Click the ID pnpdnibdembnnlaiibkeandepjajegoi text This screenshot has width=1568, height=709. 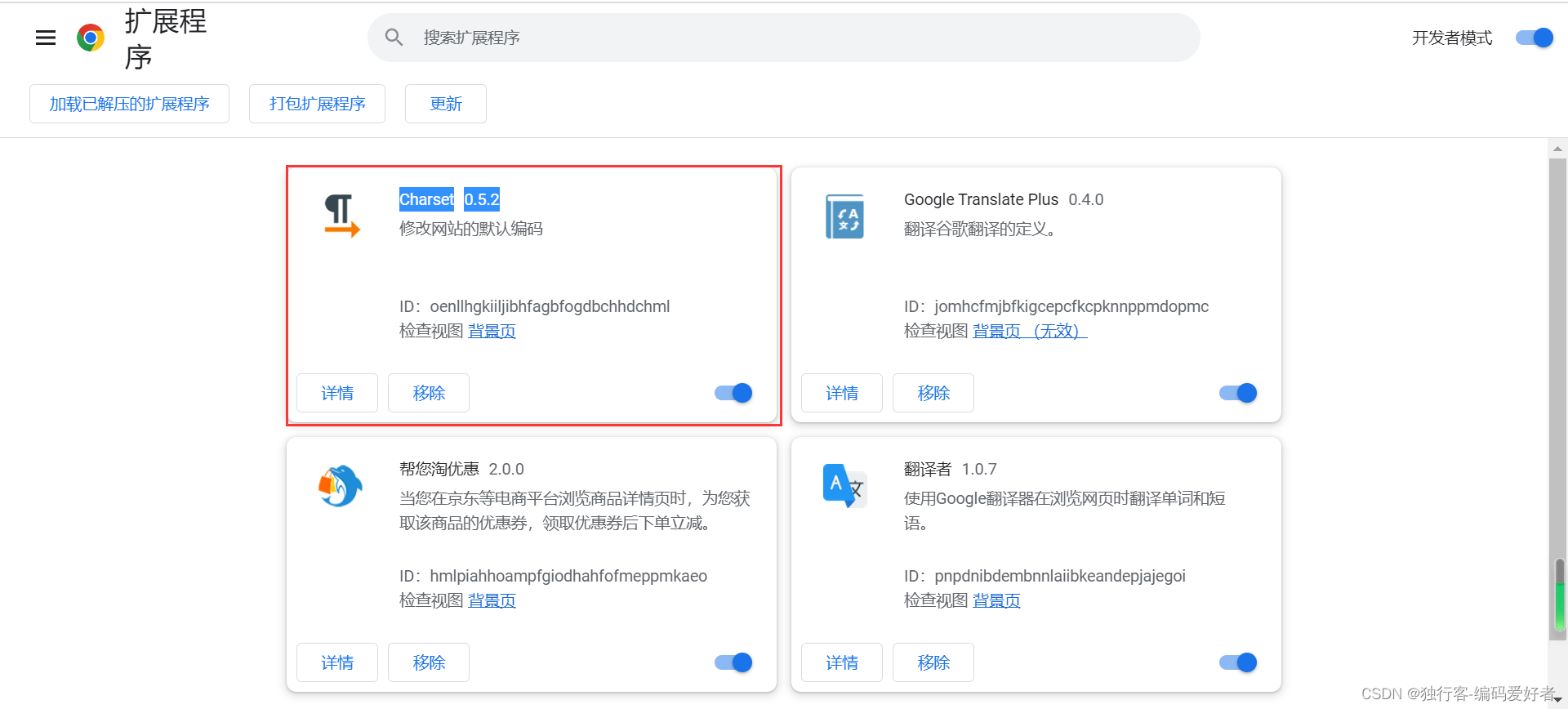[1060, 576]
